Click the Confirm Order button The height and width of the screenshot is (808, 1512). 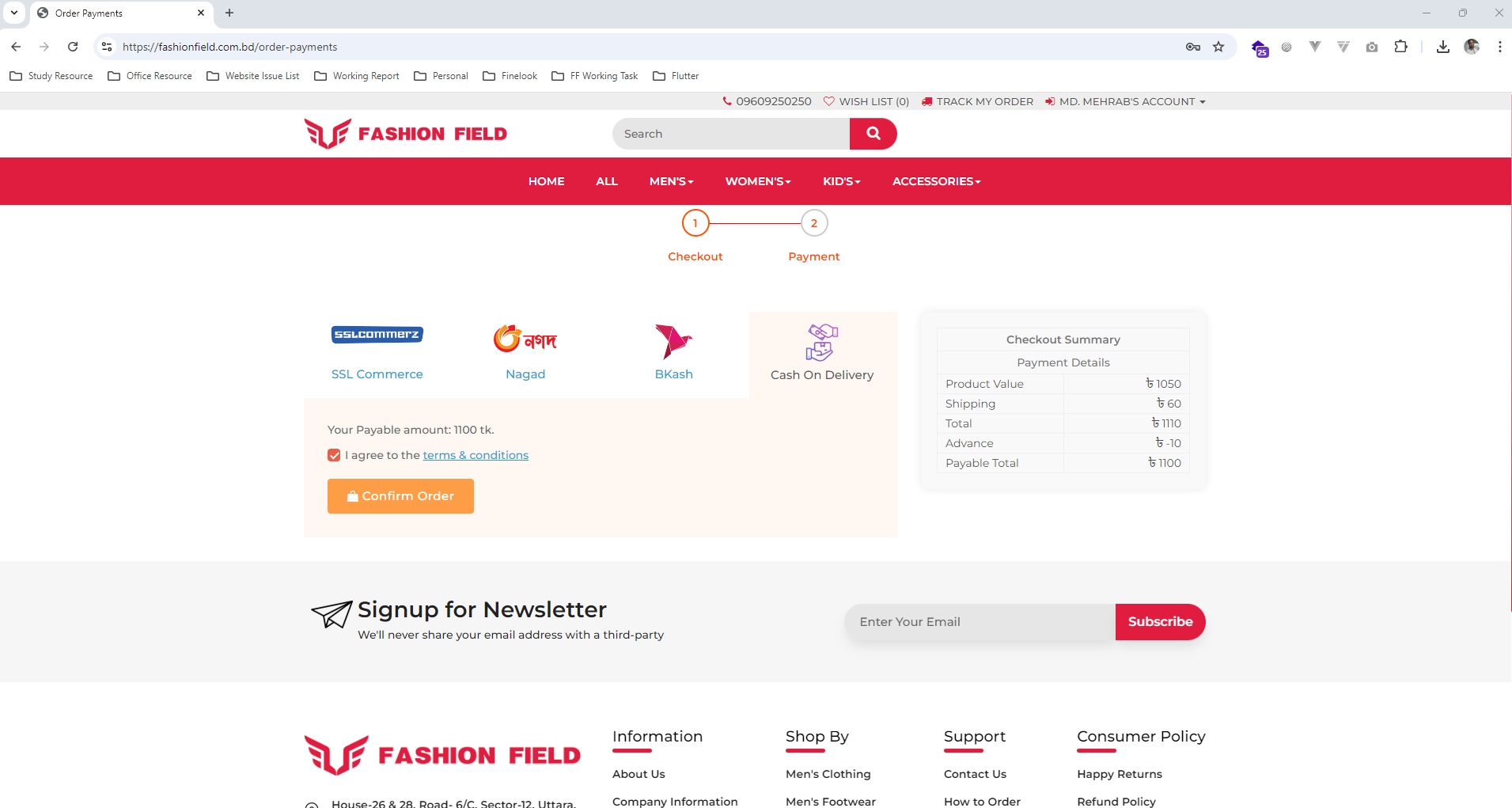click(x=400, y=496)
